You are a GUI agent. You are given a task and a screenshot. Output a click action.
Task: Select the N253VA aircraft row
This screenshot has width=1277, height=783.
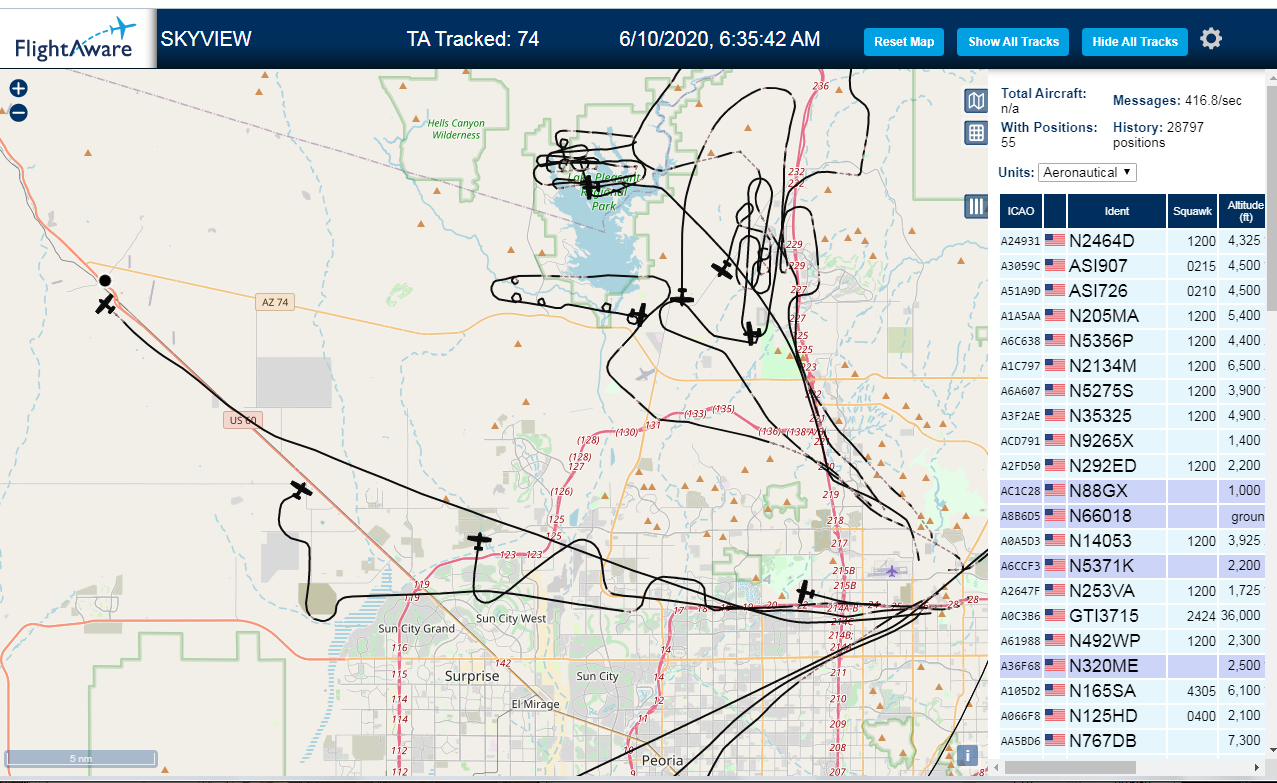(1132, 591)
